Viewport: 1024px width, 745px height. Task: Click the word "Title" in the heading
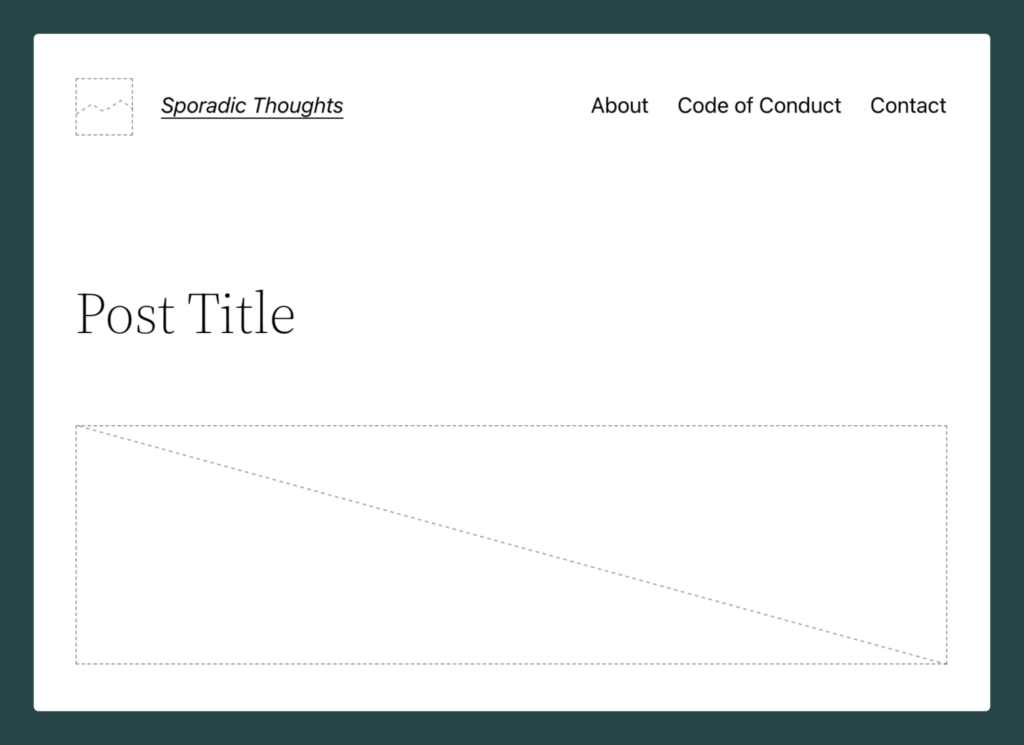[242, 313]
